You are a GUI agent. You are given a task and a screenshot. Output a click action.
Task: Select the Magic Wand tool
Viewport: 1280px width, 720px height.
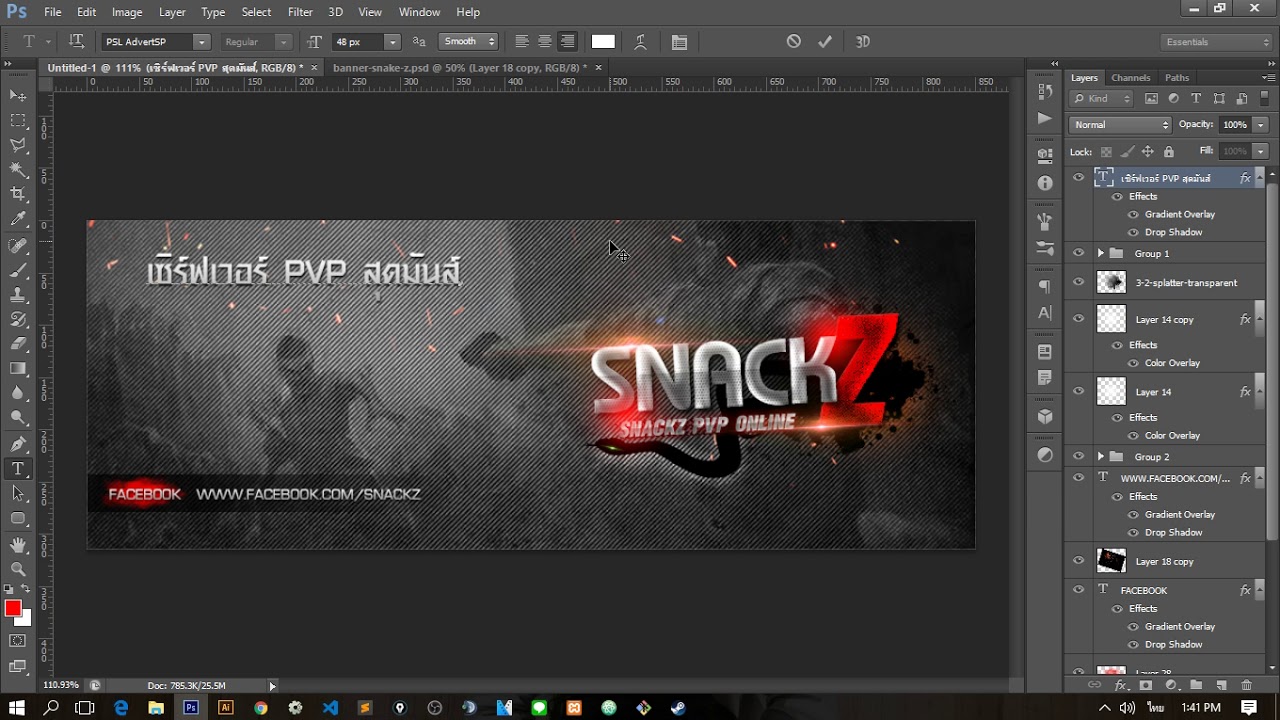point(18,170)
